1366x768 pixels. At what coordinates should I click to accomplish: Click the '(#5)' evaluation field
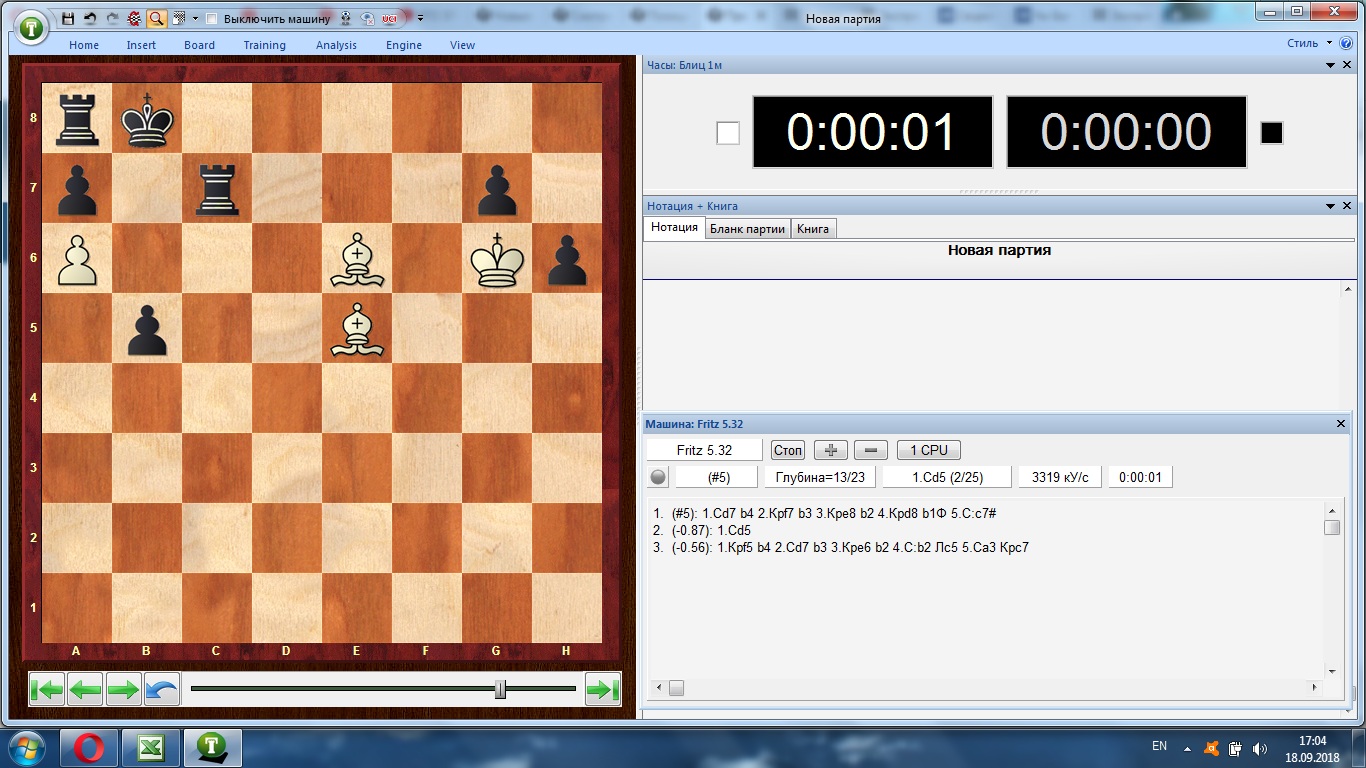717,477
